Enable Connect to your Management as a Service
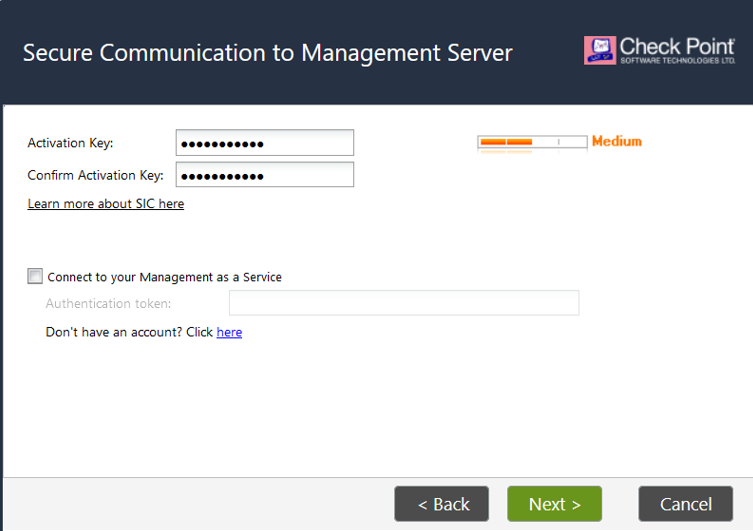 pyautogui.click(x=35, y=276)
